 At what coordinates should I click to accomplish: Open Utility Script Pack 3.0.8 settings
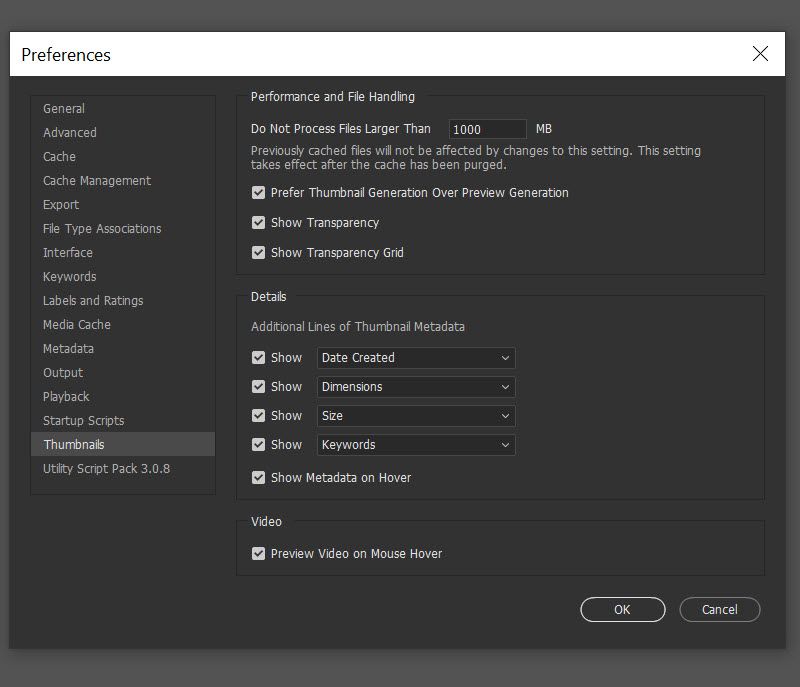click(106, 469)
